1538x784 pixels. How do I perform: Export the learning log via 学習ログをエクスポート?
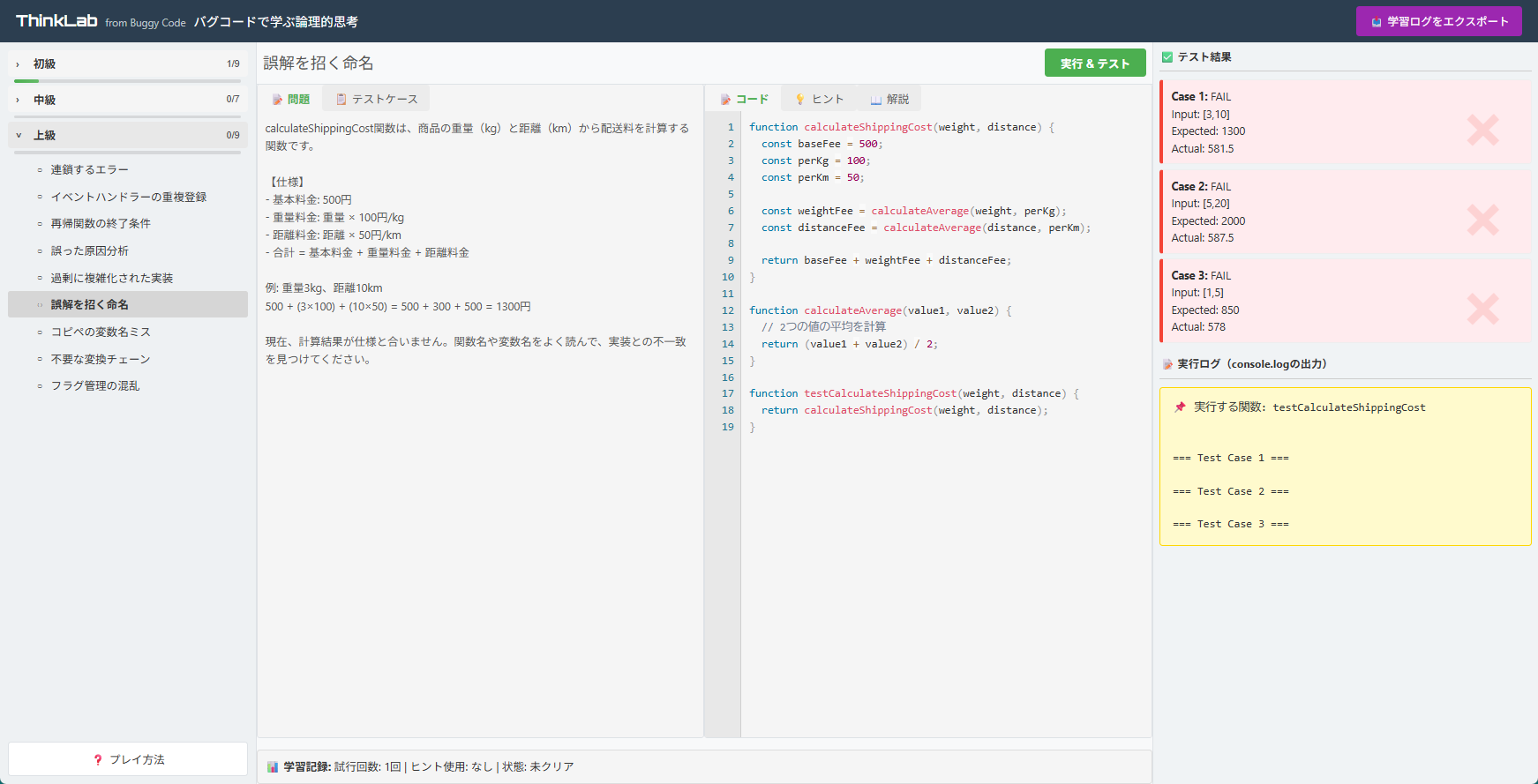click(1438, 21)
